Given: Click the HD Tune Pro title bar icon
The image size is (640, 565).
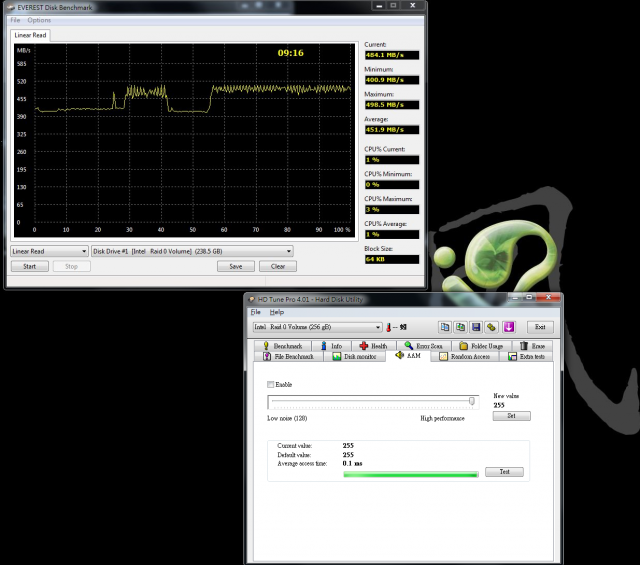Looking at the screenshot, I should (252, 299).
